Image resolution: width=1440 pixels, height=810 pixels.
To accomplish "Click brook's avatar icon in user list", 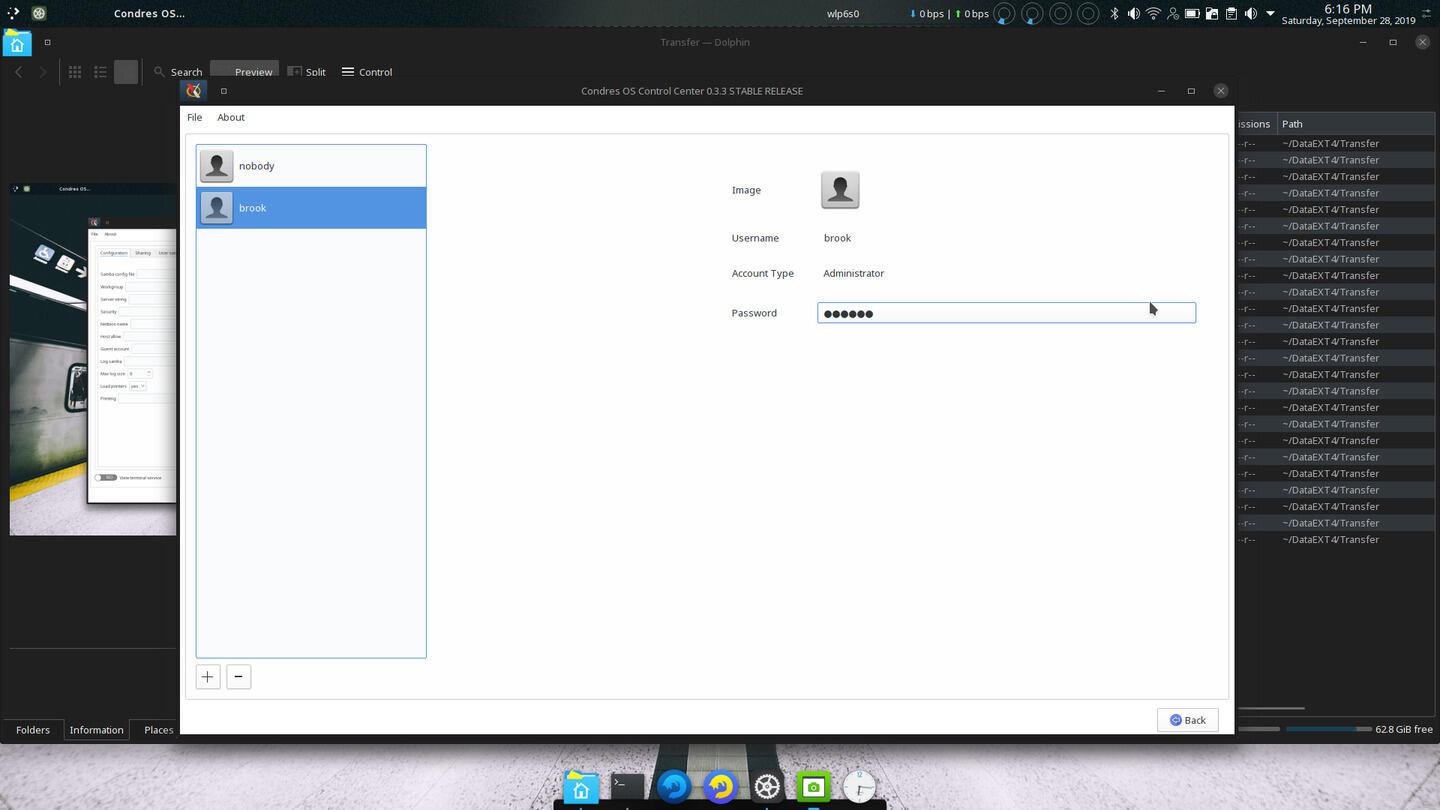I will click(x=216, y=208).
